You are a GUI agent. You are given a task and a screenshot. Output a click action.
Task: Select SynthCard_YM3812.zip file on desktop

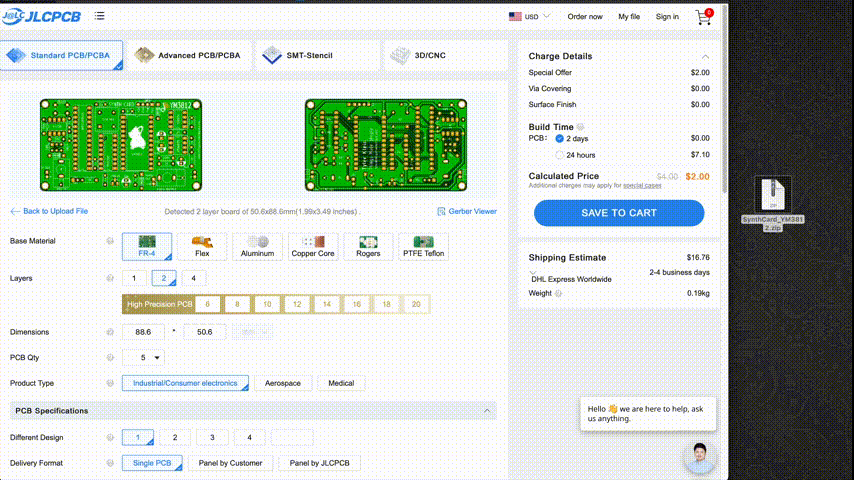click(773, 204)
